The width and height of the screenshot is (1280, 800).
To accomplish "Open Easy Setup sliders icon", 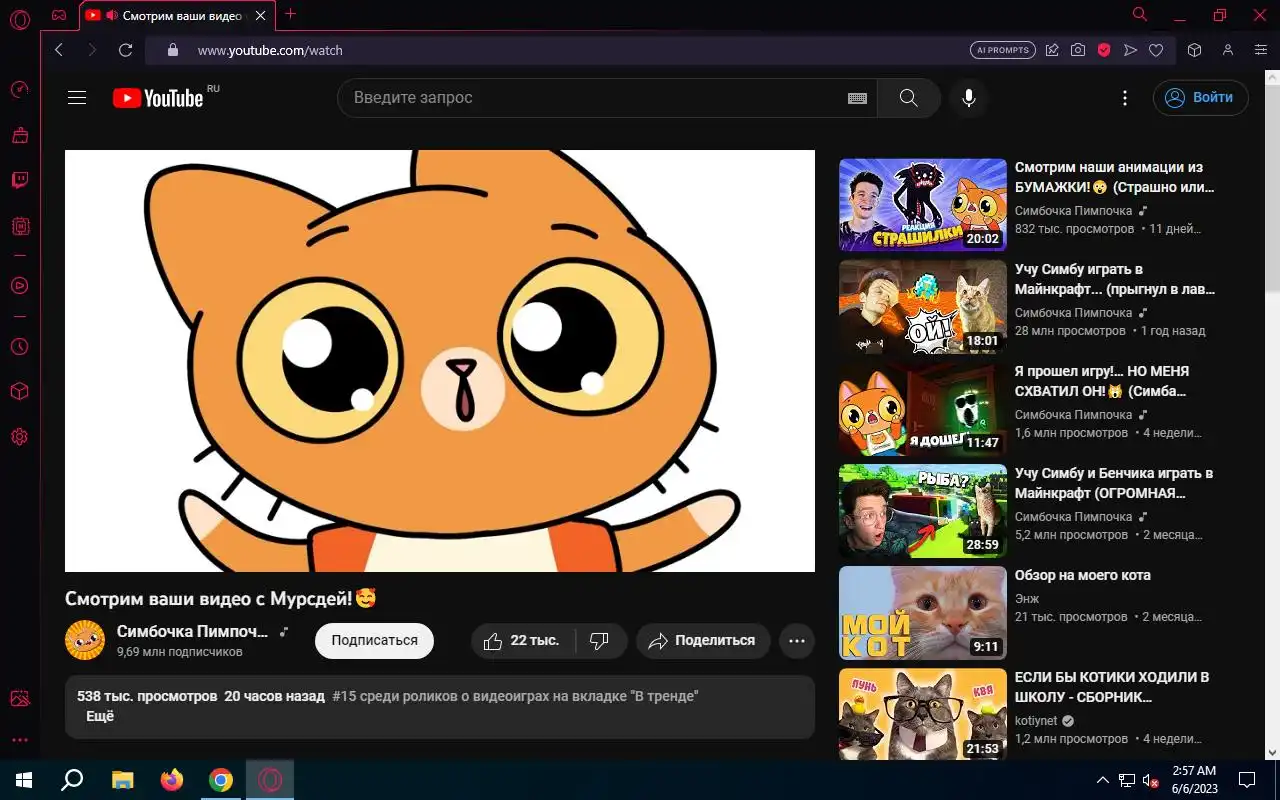I will (x=1261, y=50).
